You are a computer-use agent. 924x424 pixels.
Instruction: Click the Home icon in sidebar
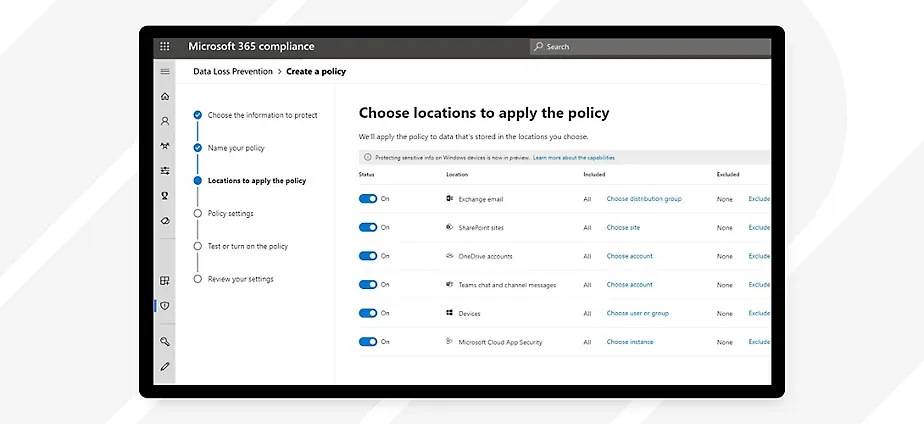165,96
